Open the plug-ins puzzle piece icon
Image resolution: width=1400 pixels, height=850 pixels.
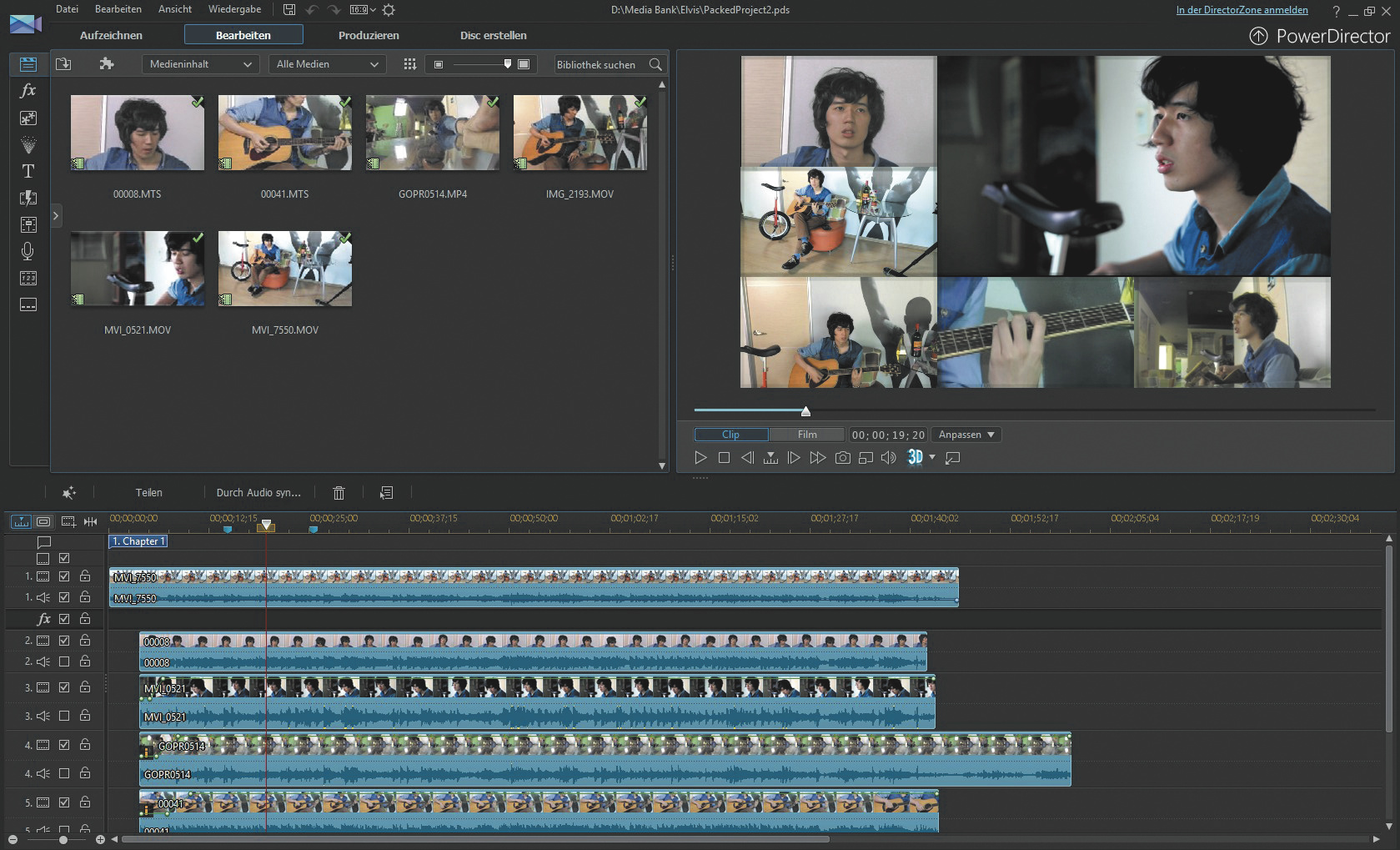107,64
